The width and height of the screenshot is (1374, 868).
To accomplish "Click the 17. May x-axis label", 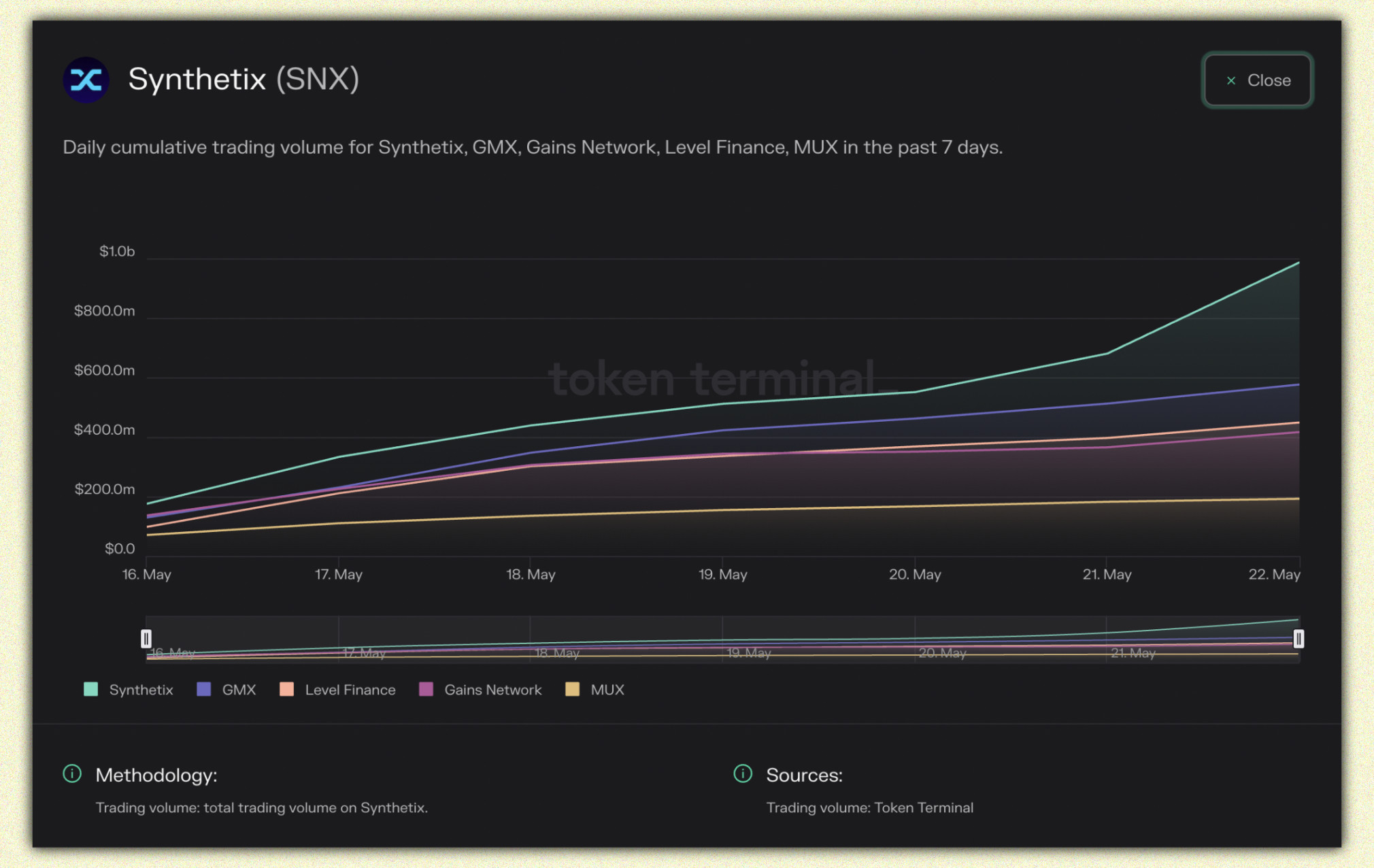I will click(338, 575).
